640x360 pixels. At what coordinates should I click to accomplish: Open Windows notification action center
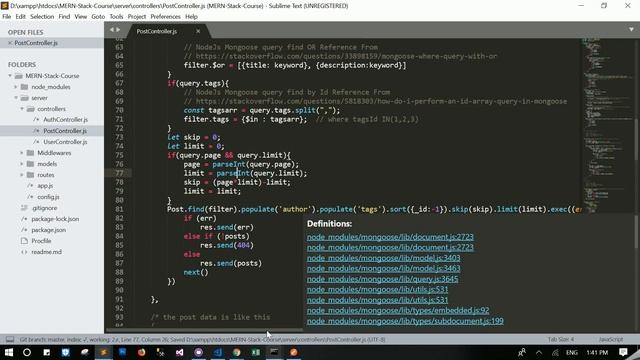tap(623, 352)
